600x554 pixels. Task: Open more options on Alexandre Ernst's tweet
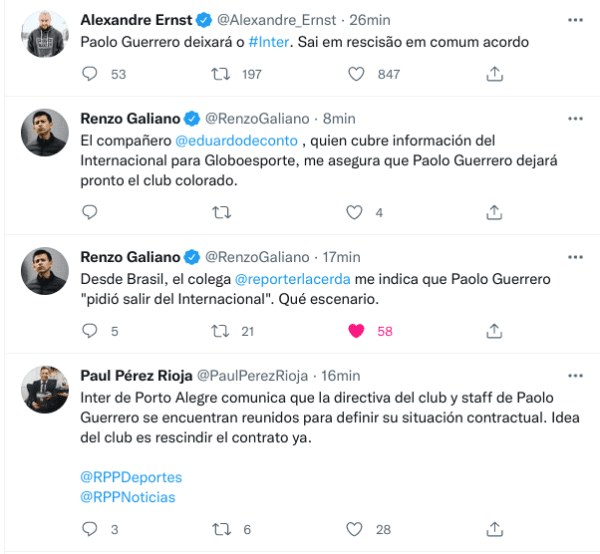574,19
